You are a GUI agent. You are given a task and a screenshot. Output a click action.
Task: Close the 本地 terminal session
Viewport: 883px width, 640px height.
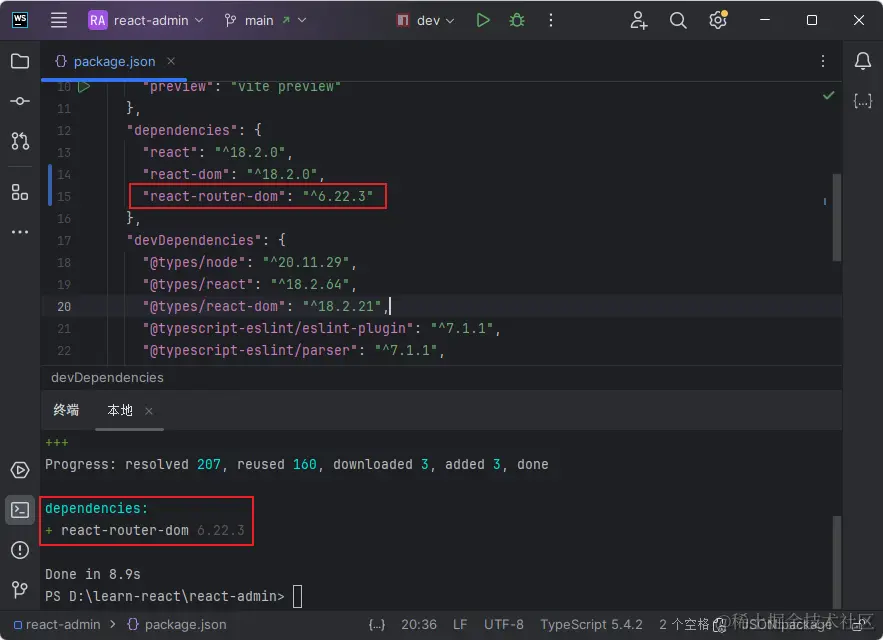point(149,411)
